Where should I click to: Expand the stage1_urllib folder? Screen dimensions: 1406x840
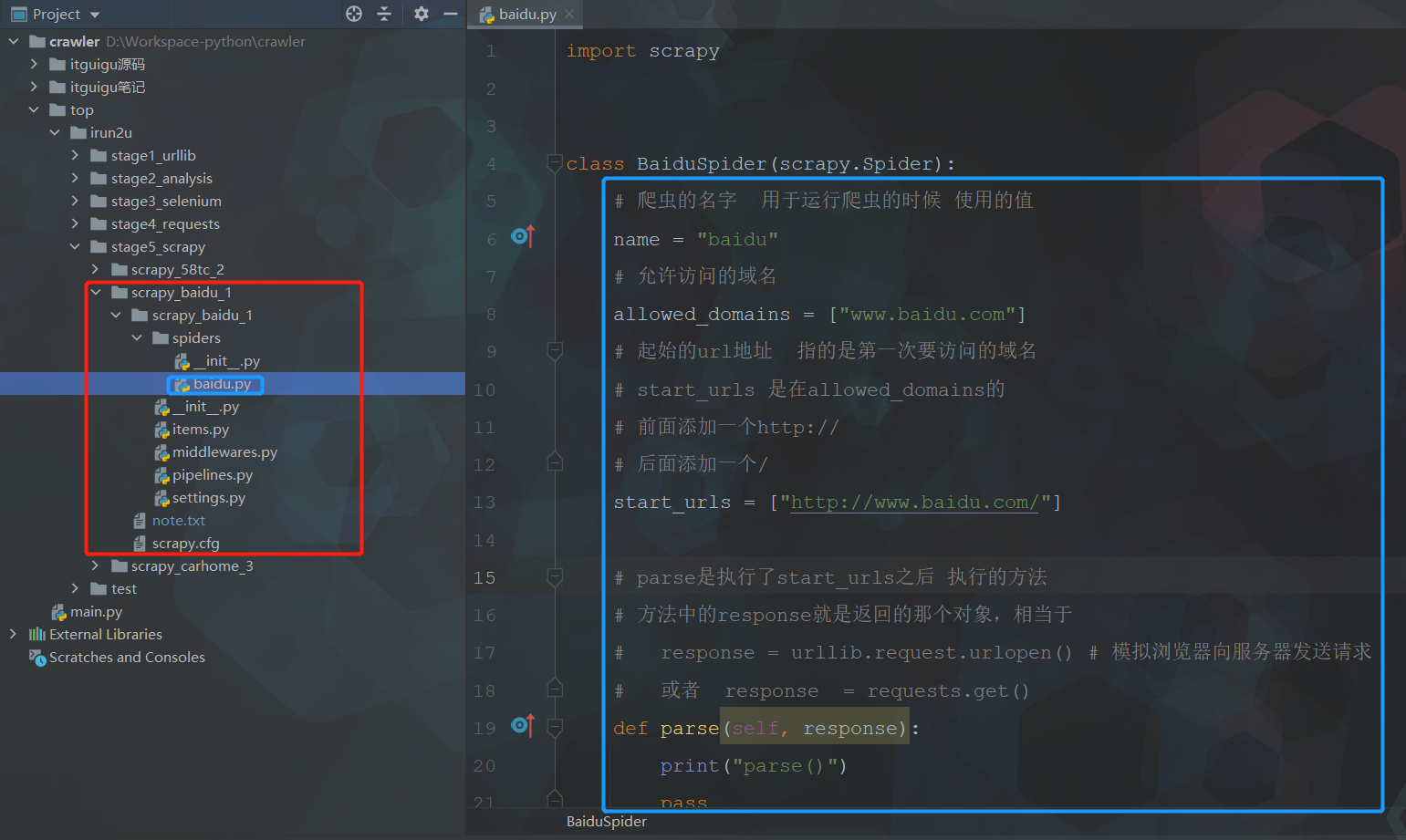point(75,155)
